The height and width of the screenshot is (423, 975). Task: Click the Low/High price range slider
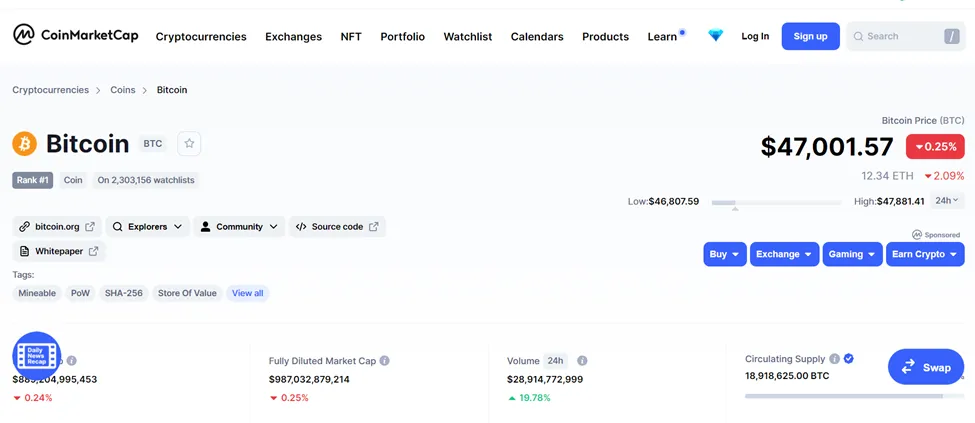coord(777,202)
